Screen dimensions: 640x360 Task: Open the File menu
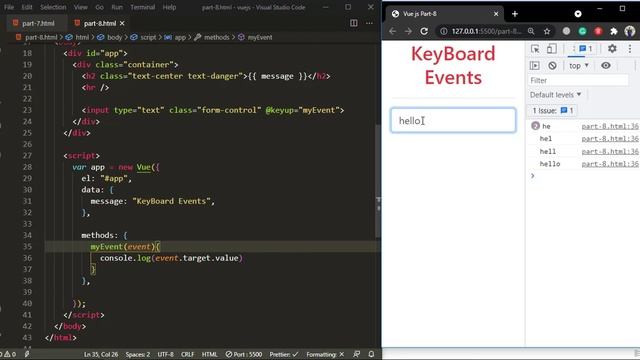(x=9, y=7)
